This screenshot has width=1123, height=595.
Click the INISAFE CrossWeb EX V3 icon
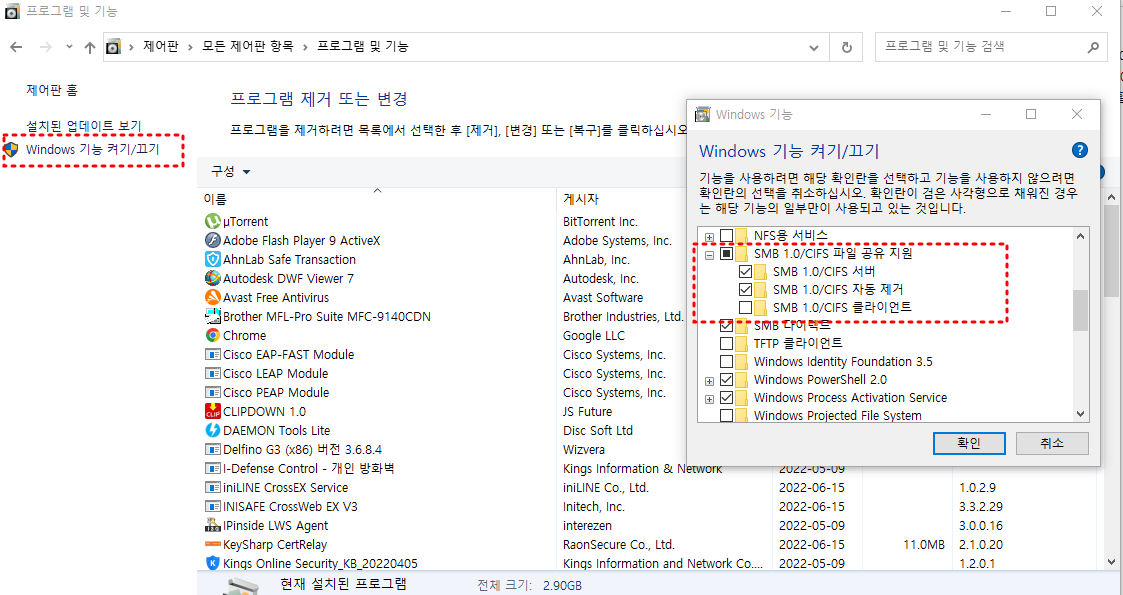[213, 506]
